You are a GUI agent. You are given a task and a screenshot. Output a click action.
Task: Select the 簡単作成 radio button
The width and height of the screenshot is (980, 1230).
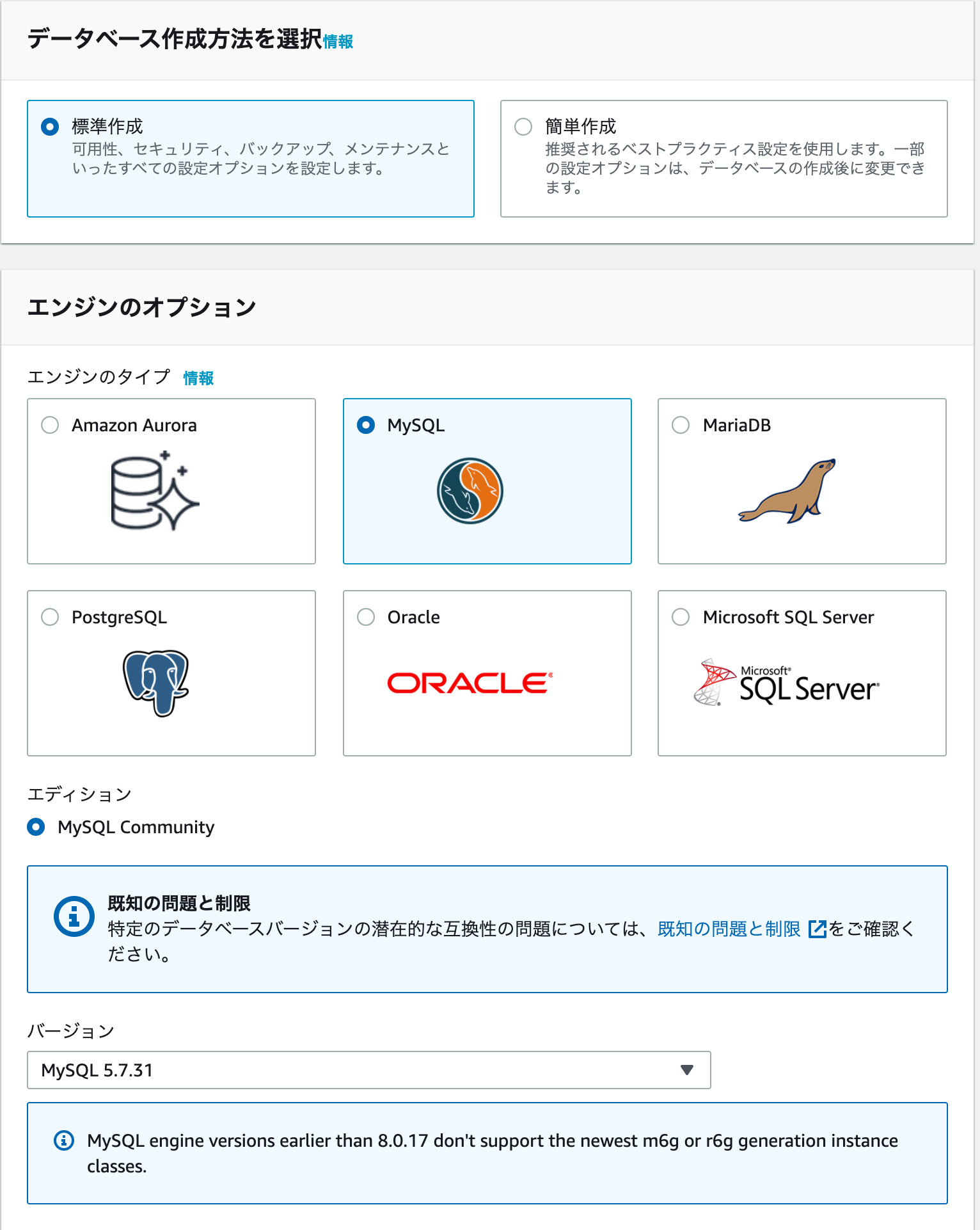pos(523,126)
